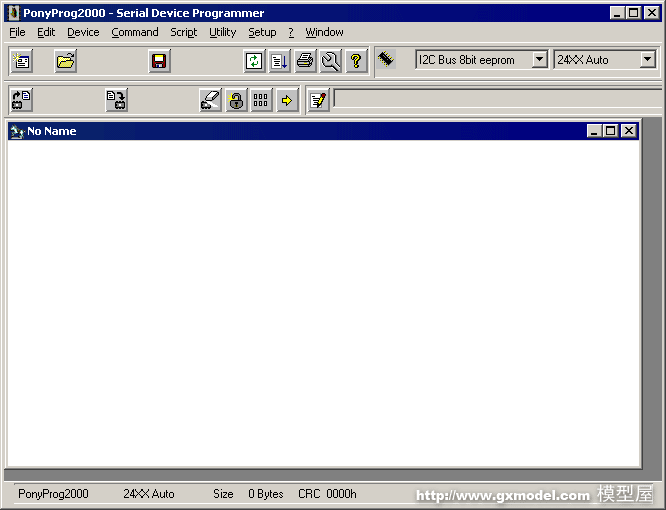Viewport: 666px width, 510px height.
Task: Click the Reload Files toolbar icon
Action: point(254,61)
